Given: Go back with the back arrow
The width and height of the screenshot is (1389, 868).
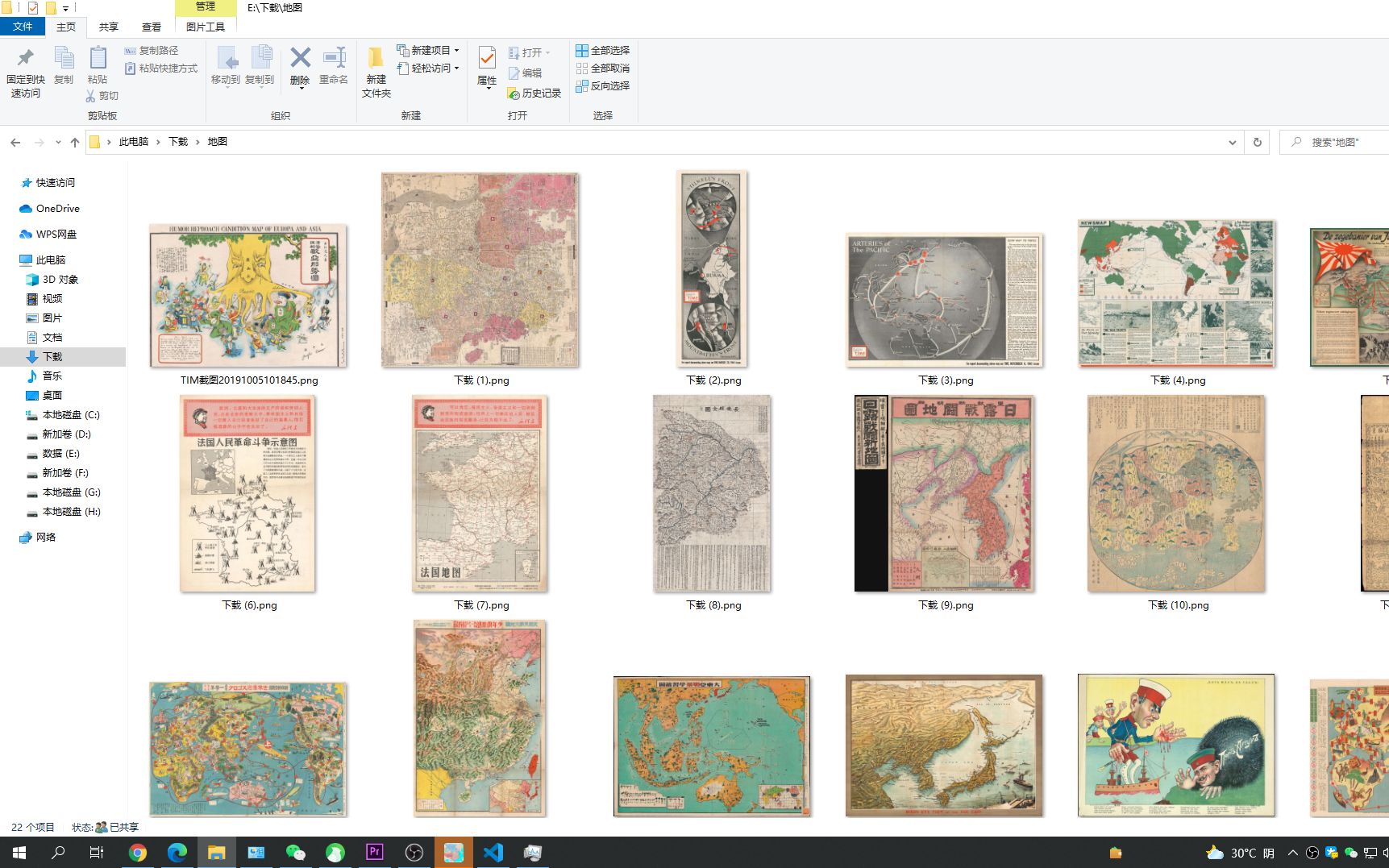Looking at the screenshot, I should coord(15,142).
